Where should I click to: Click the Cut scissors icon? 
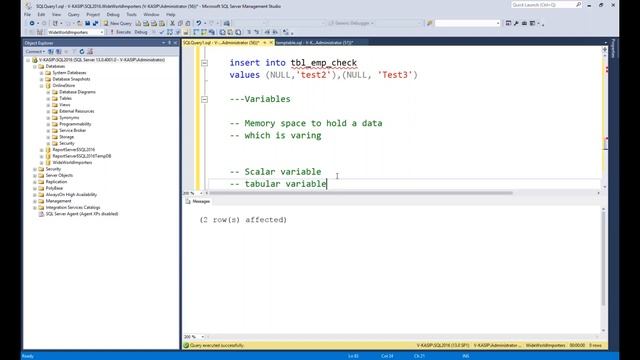tap(172, 23)
